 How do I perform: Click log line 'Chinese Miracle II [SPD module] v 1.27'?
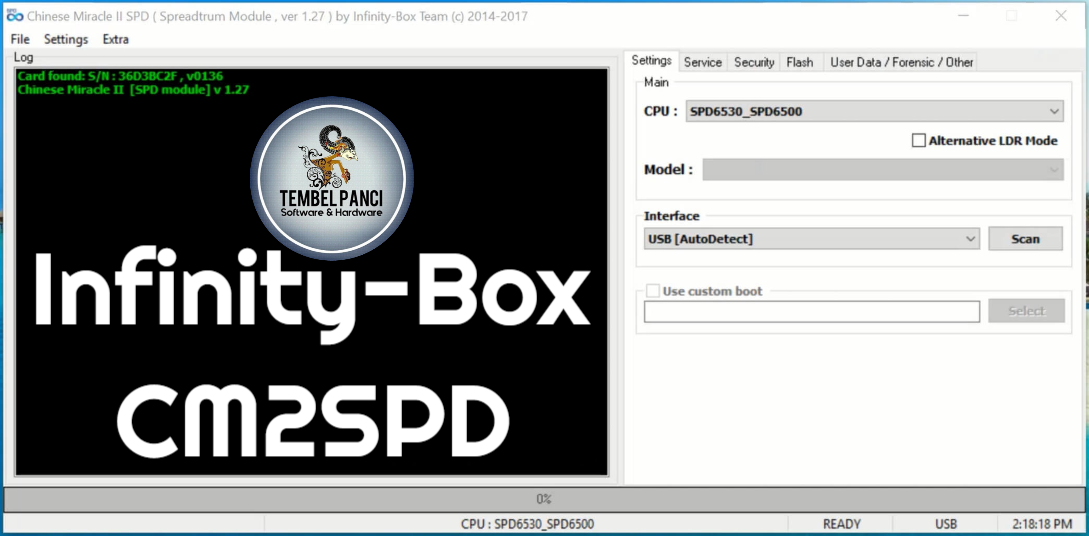[x=133, y=90]
